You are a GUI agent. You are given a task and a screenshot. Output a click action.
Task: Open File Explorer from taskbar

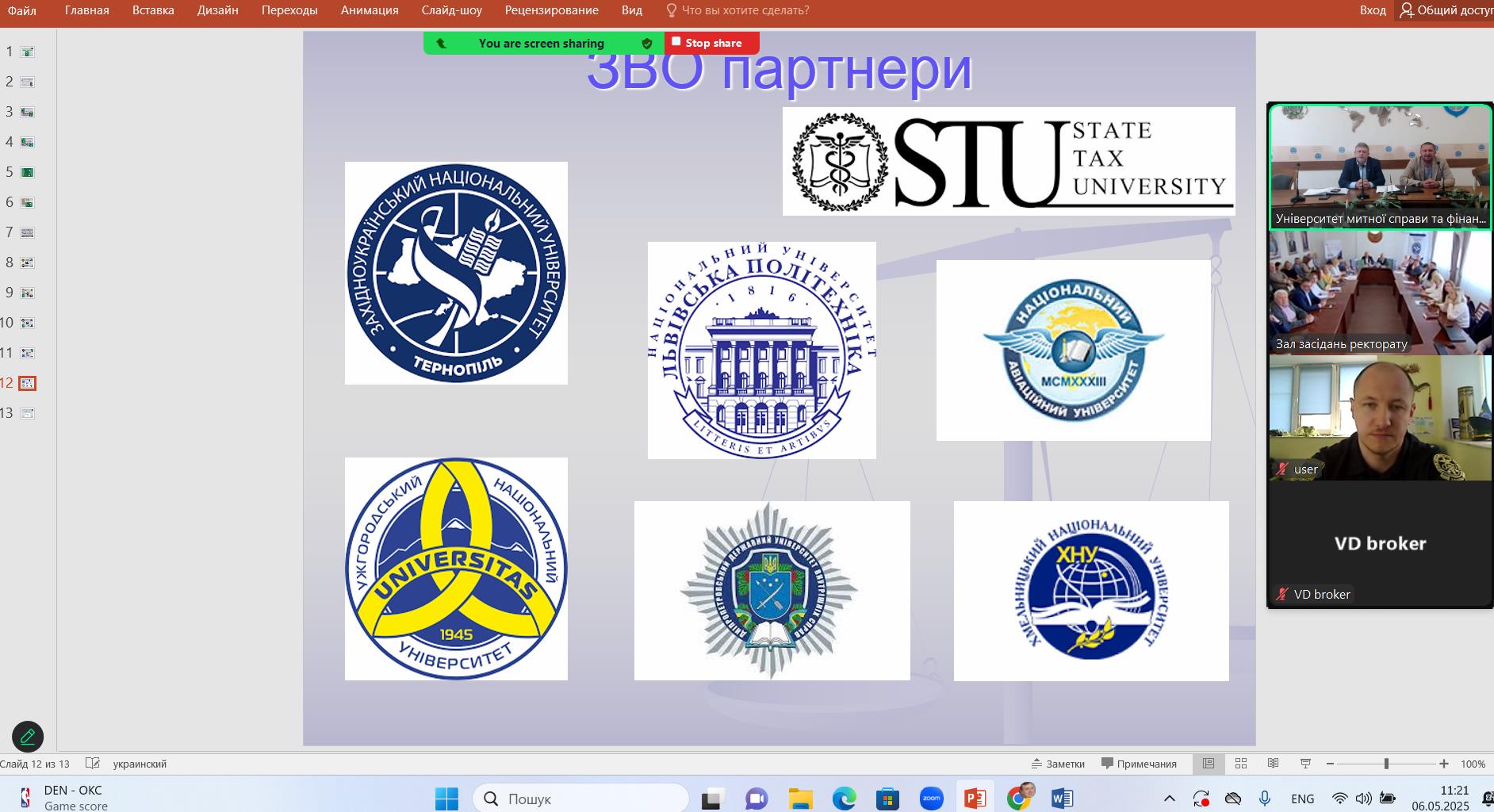pyautogui.click(x=801, y=799)
